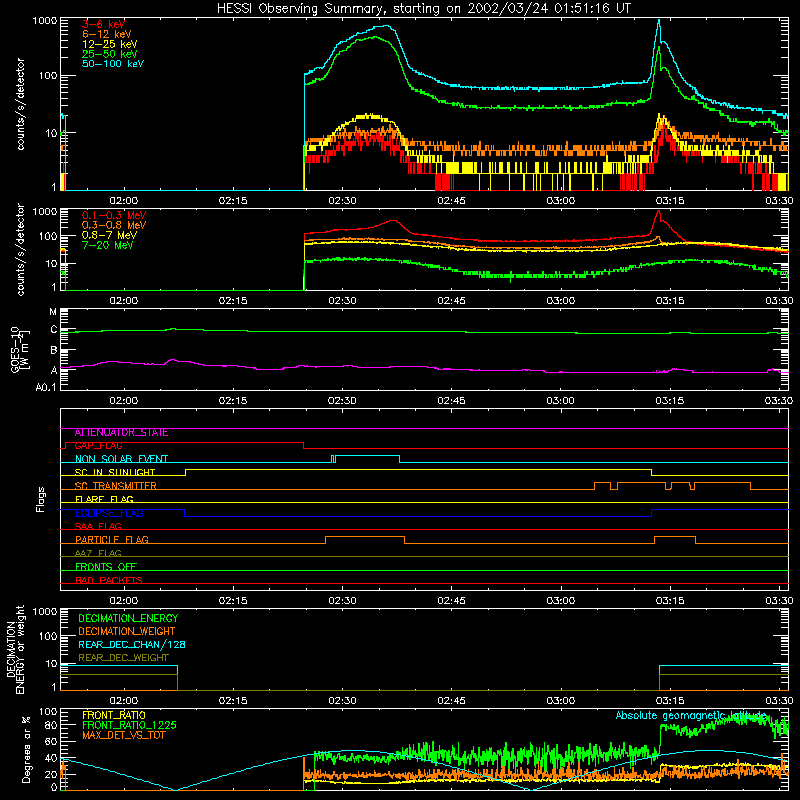800x800 pixels.
Task: Click the DECIMATION_ENERGY legend label
Action: click(128, 618)
